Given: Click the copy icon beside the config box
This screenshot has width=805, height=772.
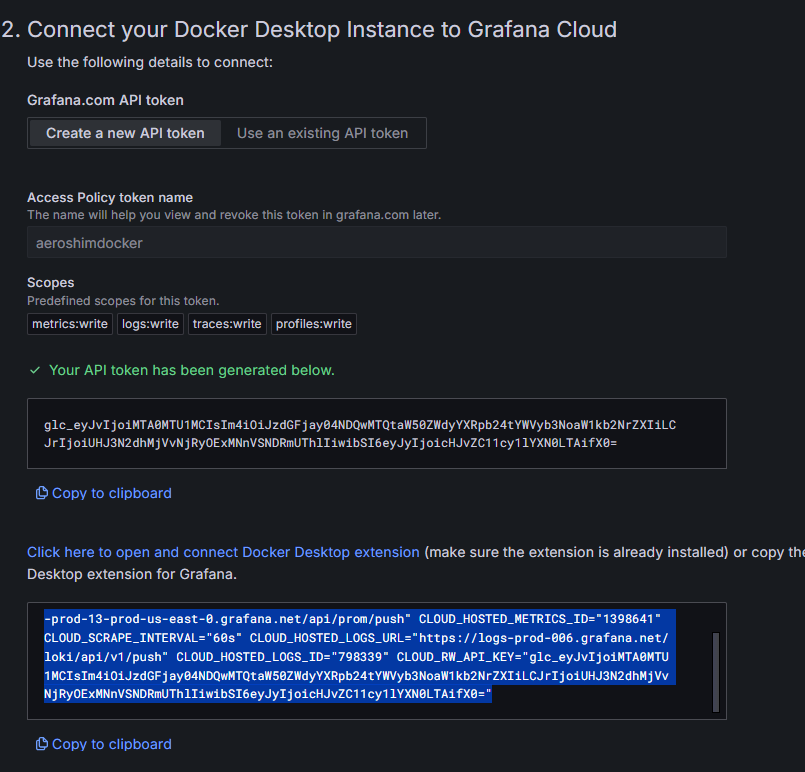Looking at the screenshot, I should (x=42, y=744).
